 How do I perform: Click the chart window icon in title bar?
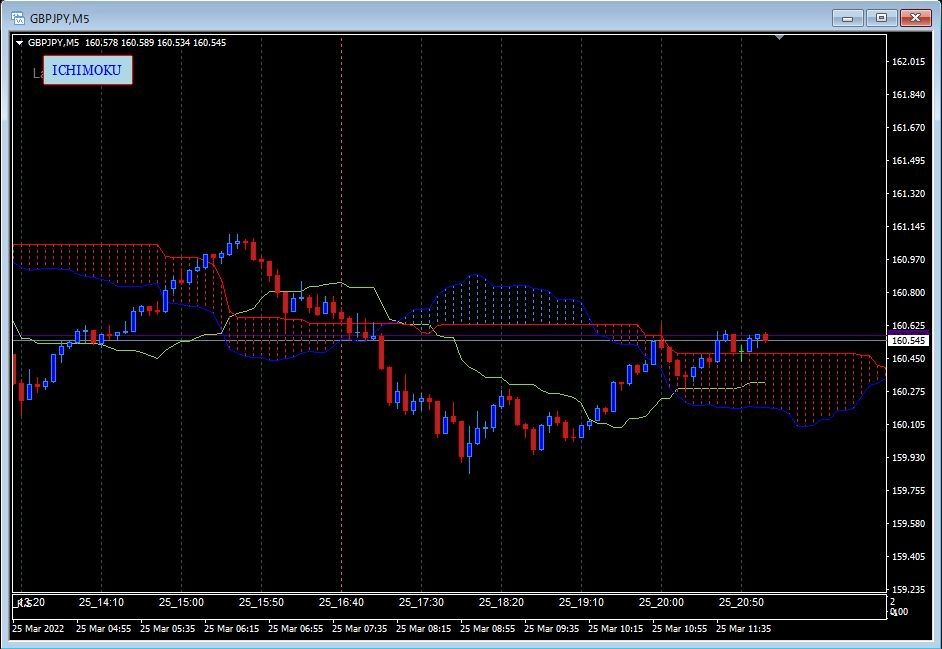(17, 17)
